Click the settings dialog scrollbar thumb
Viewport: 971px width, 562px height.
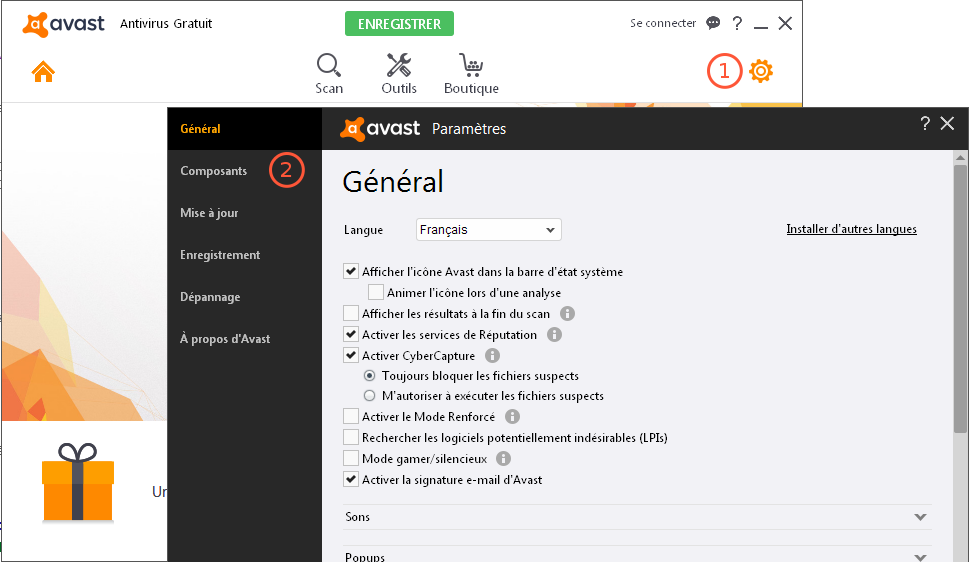[960, 298]
